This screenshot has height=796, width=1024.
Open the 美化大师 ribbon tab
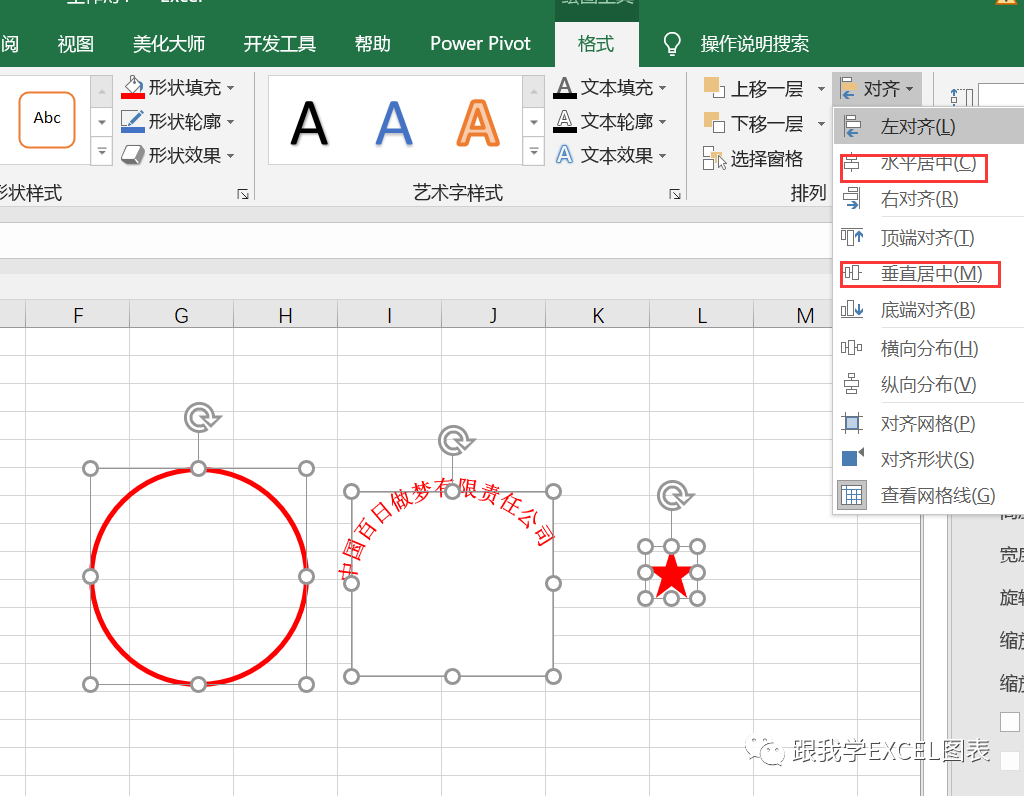pyautogui.click(x=168, y=44)
